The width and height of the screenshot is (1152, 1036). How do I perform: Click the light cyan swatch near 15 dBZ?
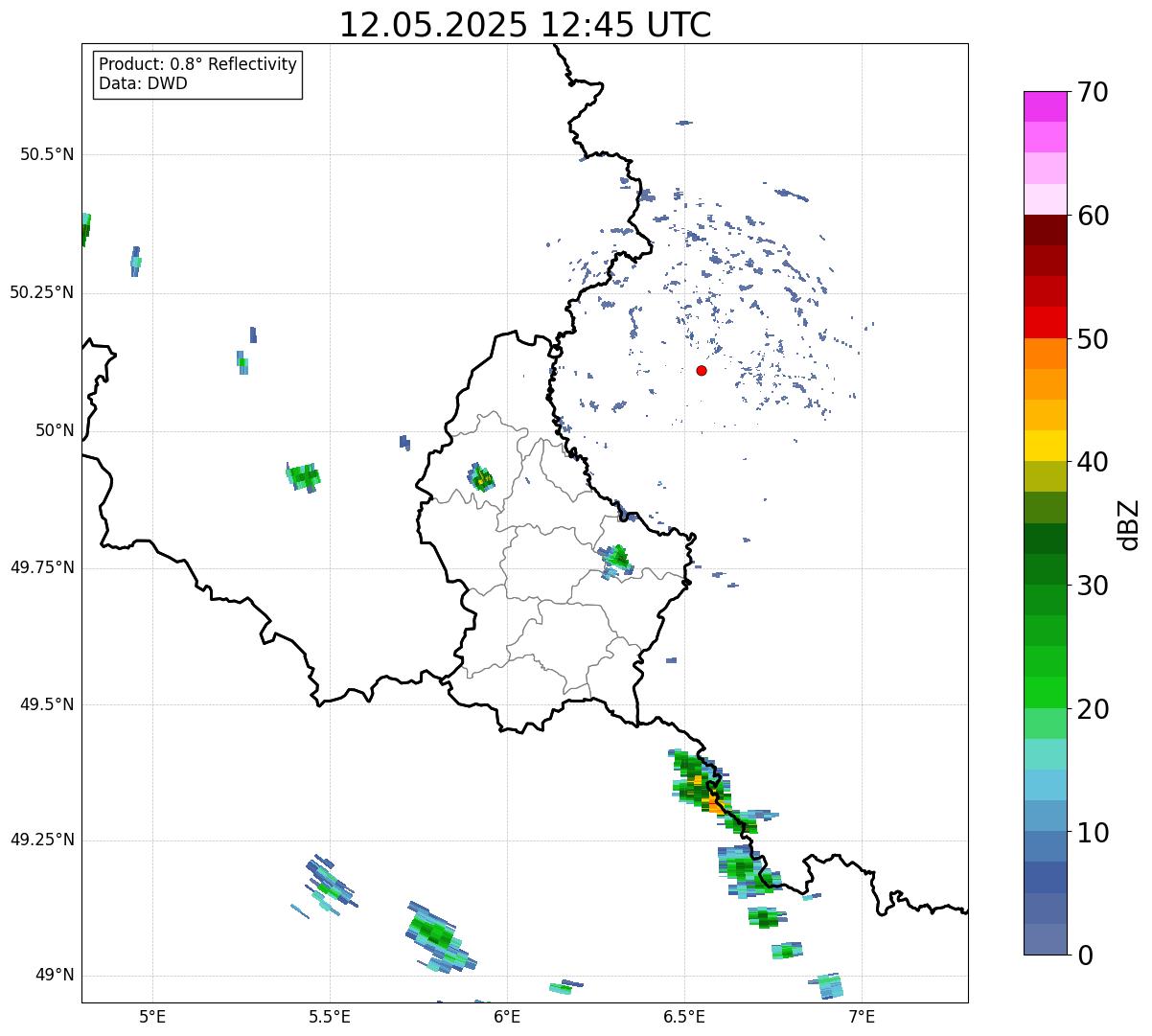coord(1045,754)
